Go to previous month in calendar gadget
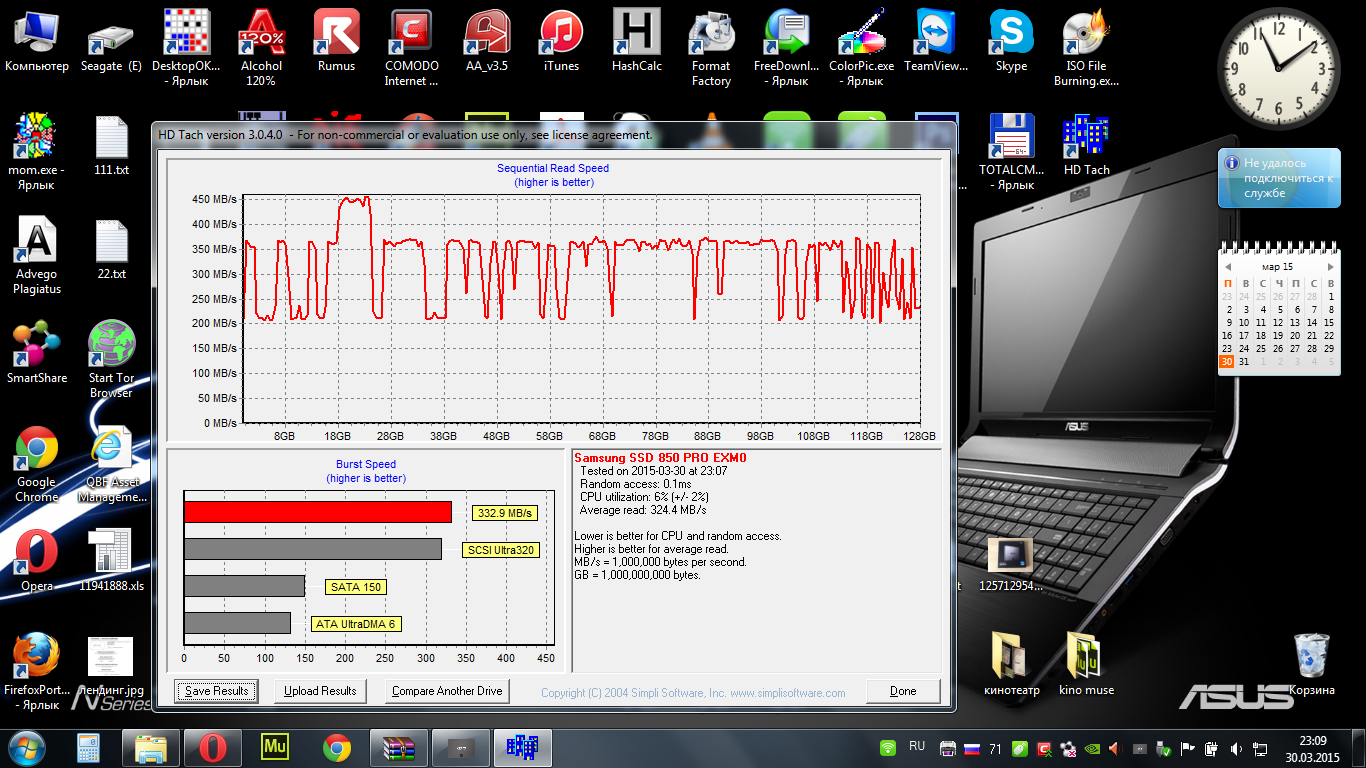Screen dimensions: 1366x768 point(1226,268)
